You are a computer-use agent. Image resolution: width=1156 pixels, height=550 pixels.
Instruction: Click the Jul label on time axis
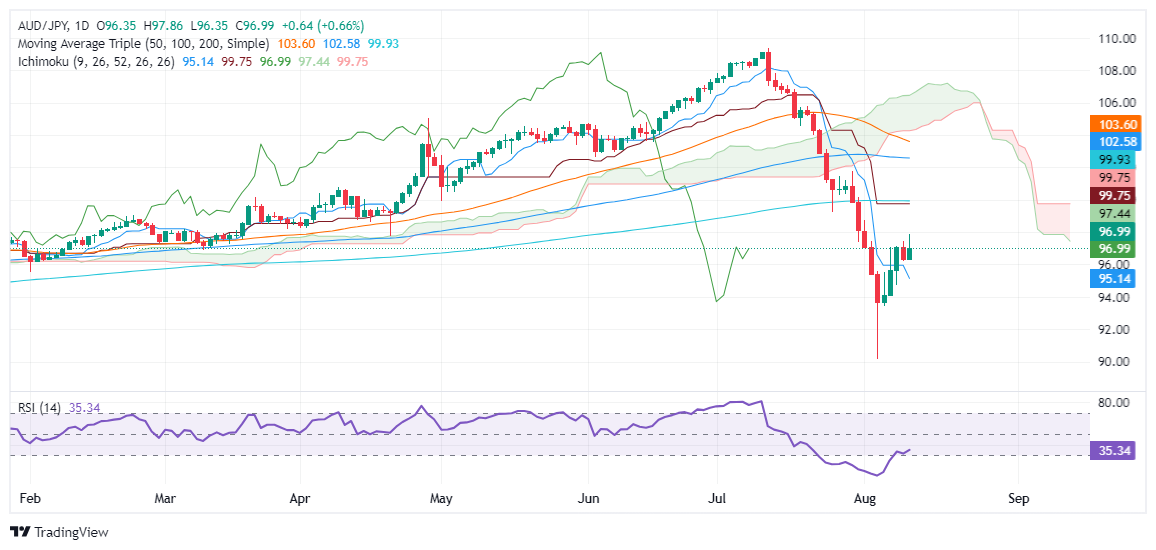(717, 498)
